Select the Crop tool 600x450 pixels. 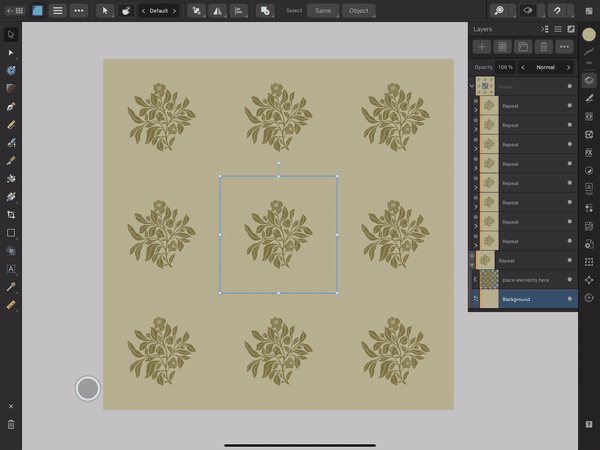(11, 215)
